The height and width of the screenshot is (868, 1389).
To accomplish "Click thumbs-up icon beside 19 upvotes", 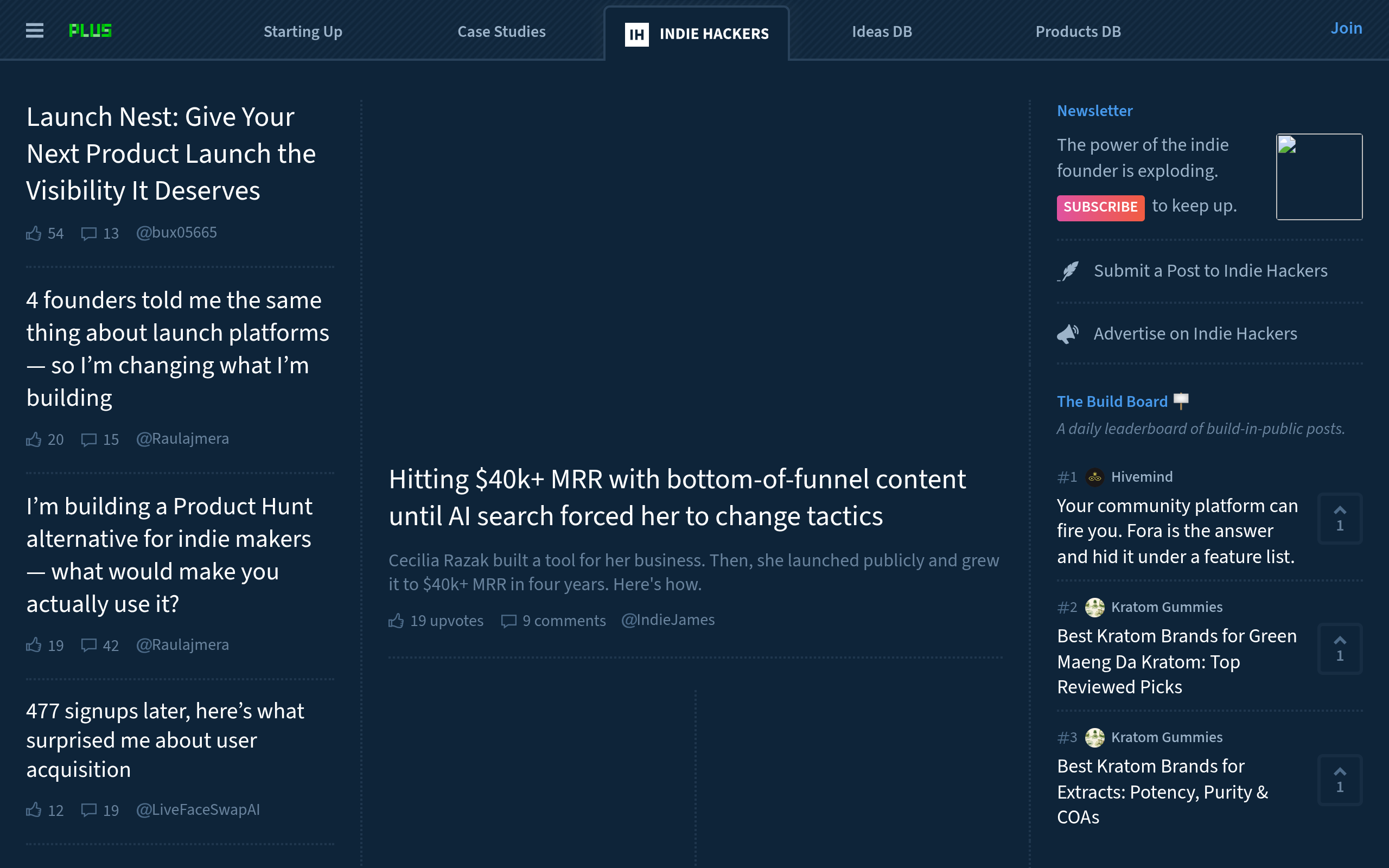I will coord(396,621).
